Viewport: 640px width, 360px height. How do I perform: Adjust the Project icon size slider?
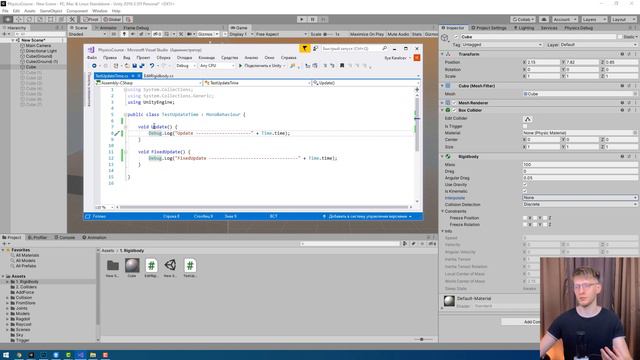click(421, 339)
